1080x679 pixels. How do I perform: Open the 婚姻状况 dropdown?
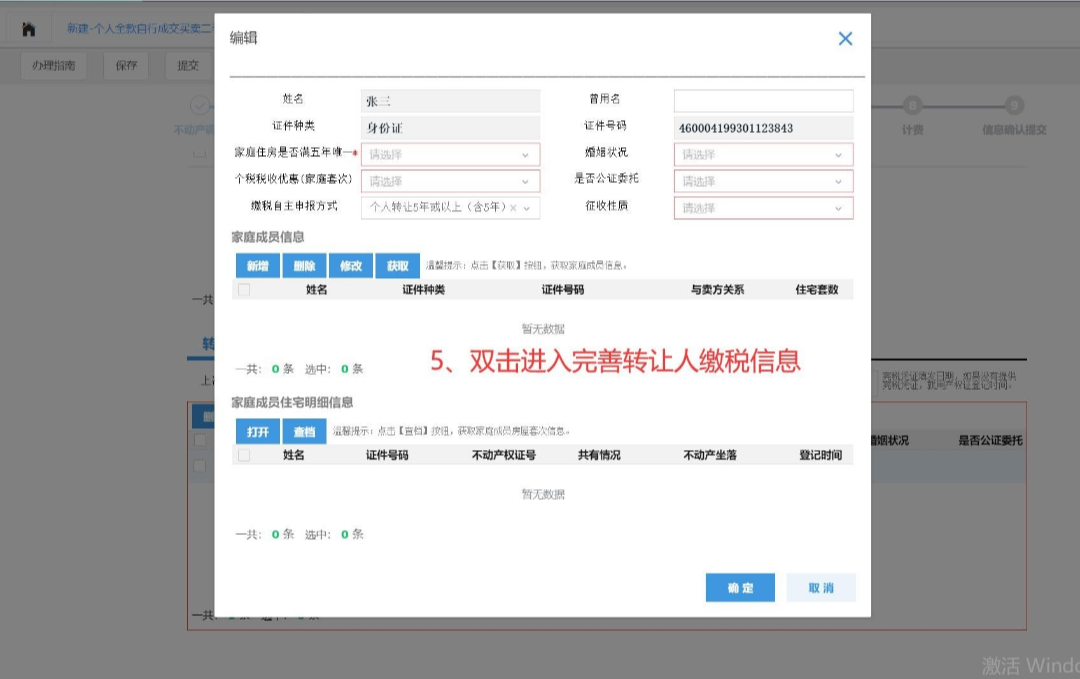point(763,154)
